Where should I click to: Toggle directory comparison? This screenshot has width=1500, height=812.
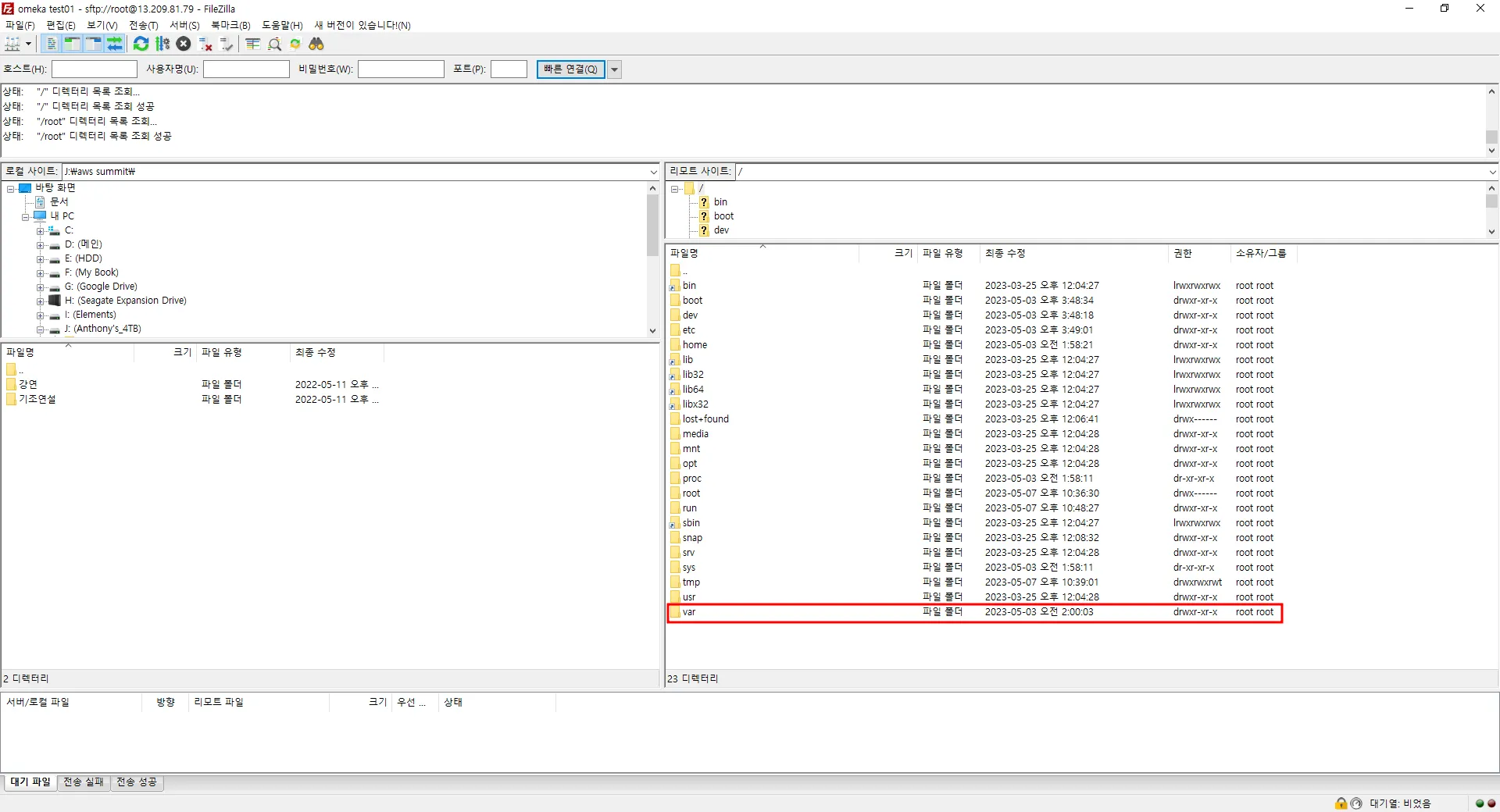[x=274, y=44]
